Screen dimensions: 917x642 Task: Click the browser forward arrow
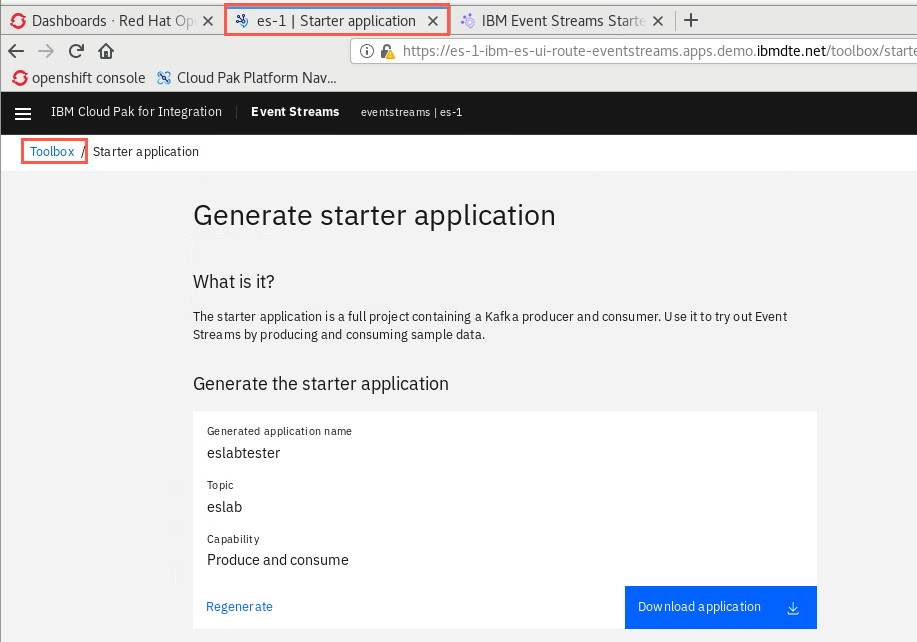click(46, 51)
